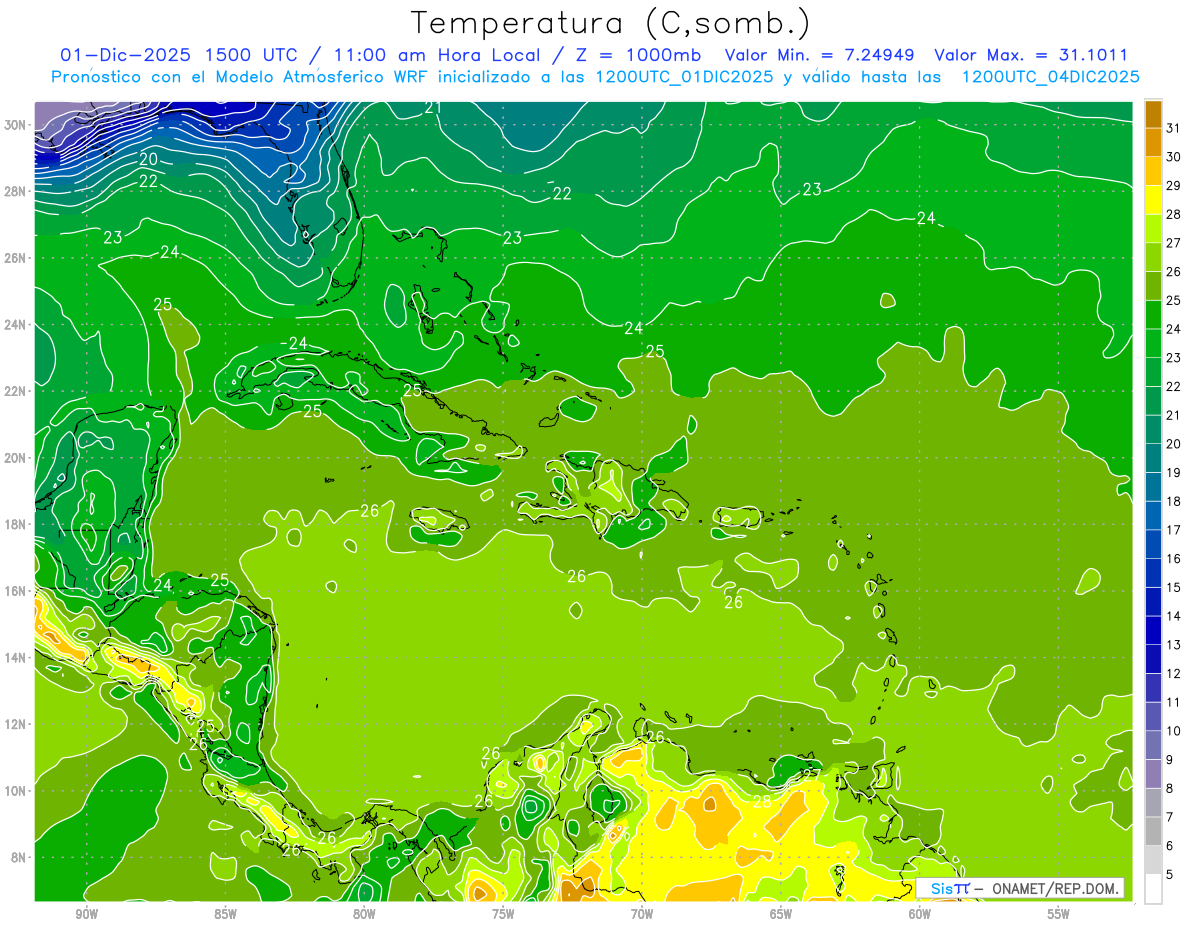Click the 20N latitude axis label

tap(16, 458)
